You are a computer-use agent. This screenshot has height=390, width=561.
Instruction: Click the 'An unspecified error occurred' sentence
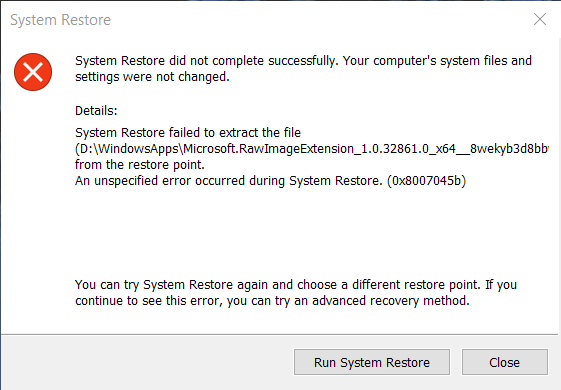coord(229,181)
